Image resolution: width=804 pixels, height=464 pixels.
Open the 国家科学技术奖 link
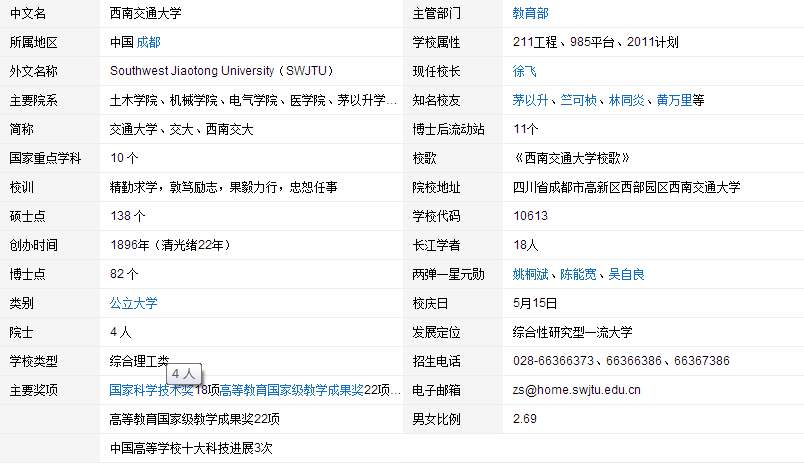(x=152, y=390)
